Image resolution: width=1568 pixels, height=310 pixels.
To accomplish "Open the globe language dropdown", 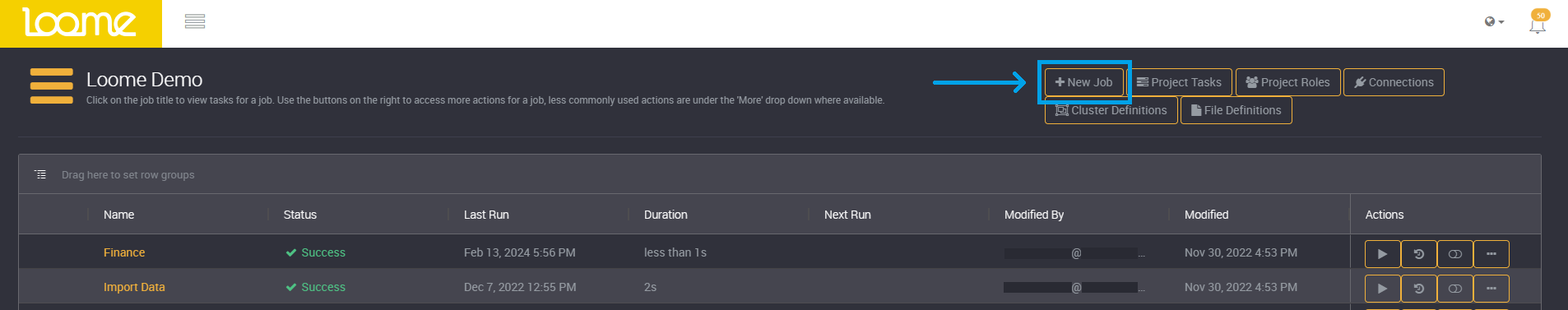I will [x=1494, y=22].
